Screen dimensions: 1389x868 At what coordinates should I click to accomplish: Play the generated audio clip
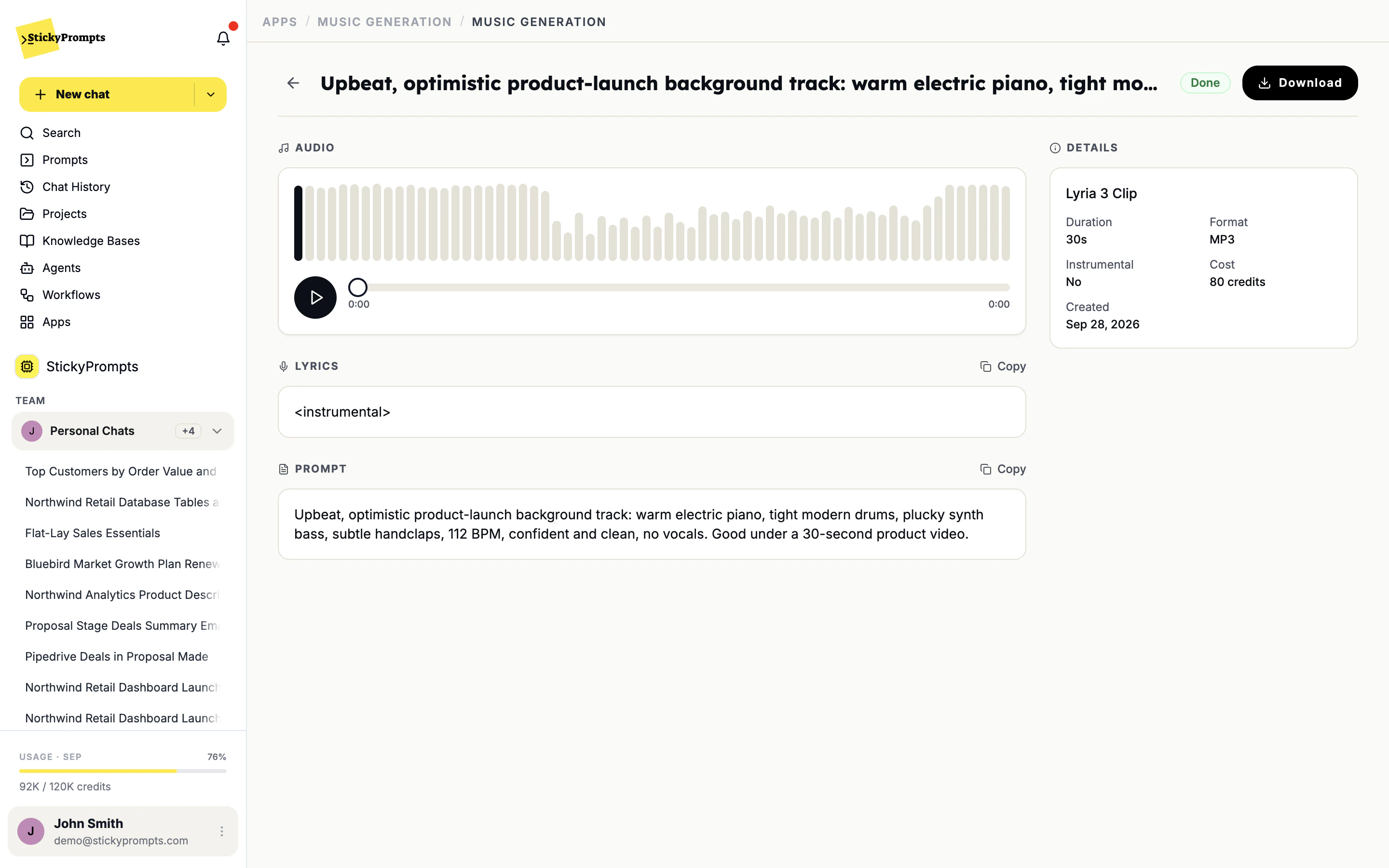[315, 298]
